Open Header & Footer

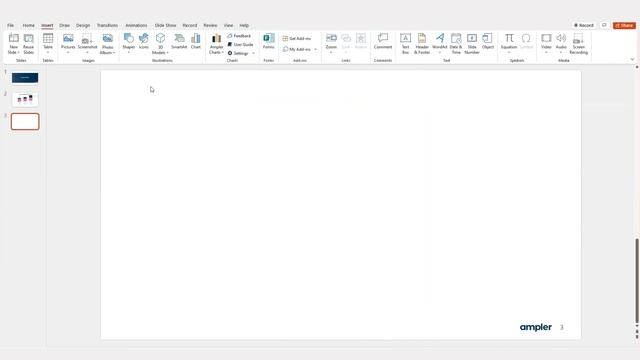coord(422,44)
